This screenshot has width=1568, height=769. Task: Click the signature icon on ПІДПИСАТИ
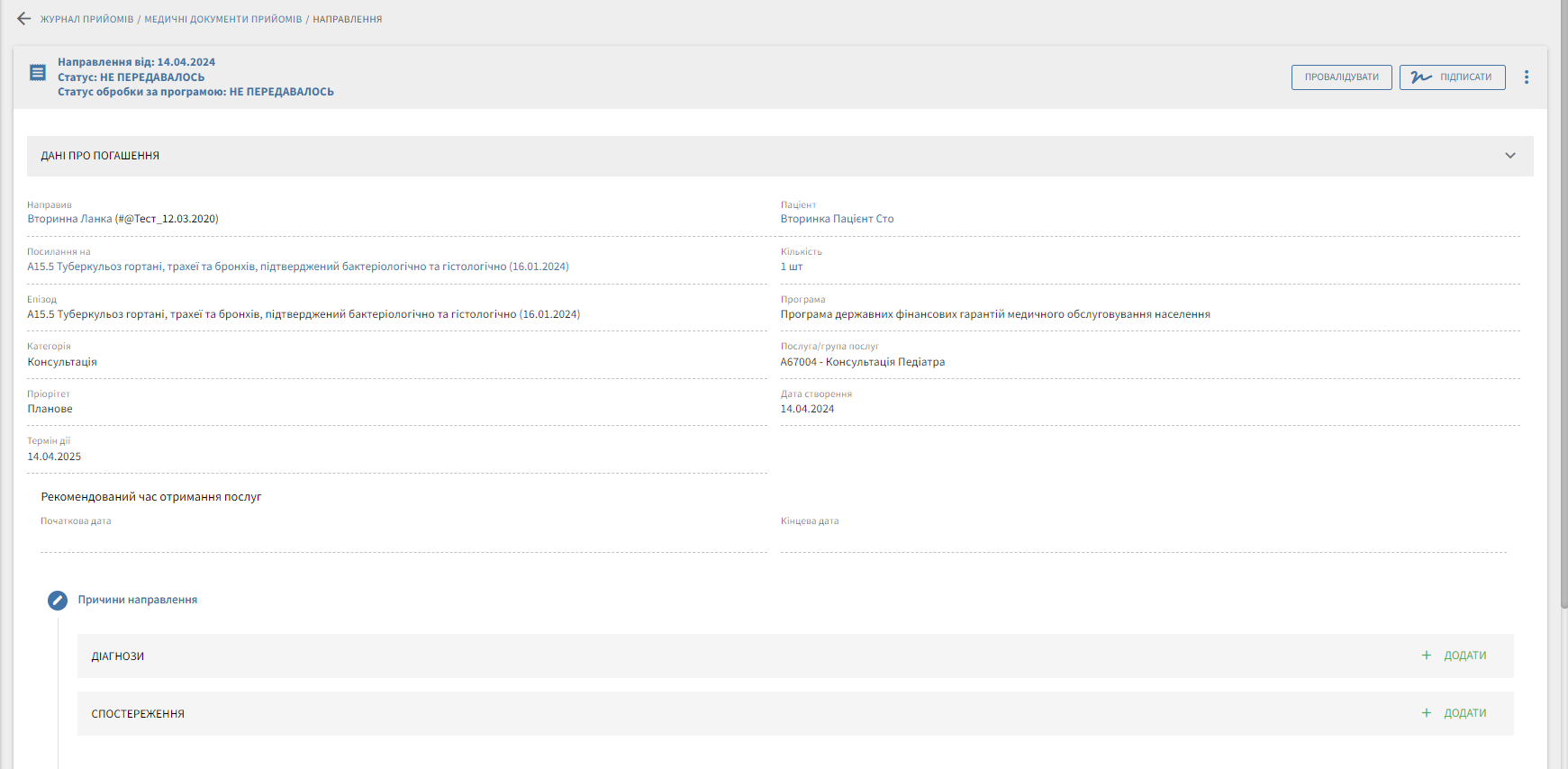[1421, 77]
